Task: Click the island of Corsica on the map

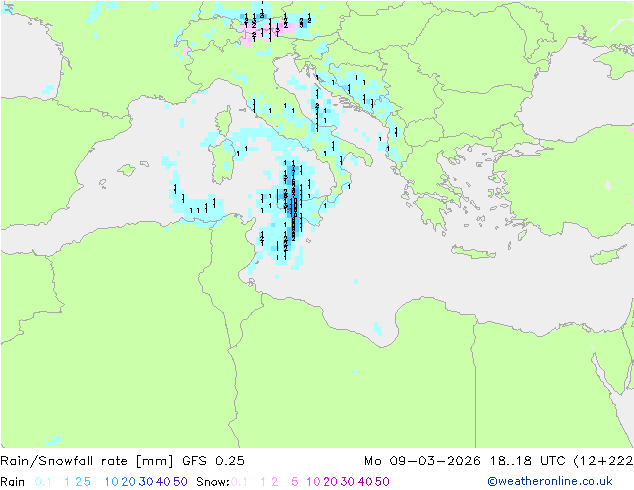Action: coord(223,121)
